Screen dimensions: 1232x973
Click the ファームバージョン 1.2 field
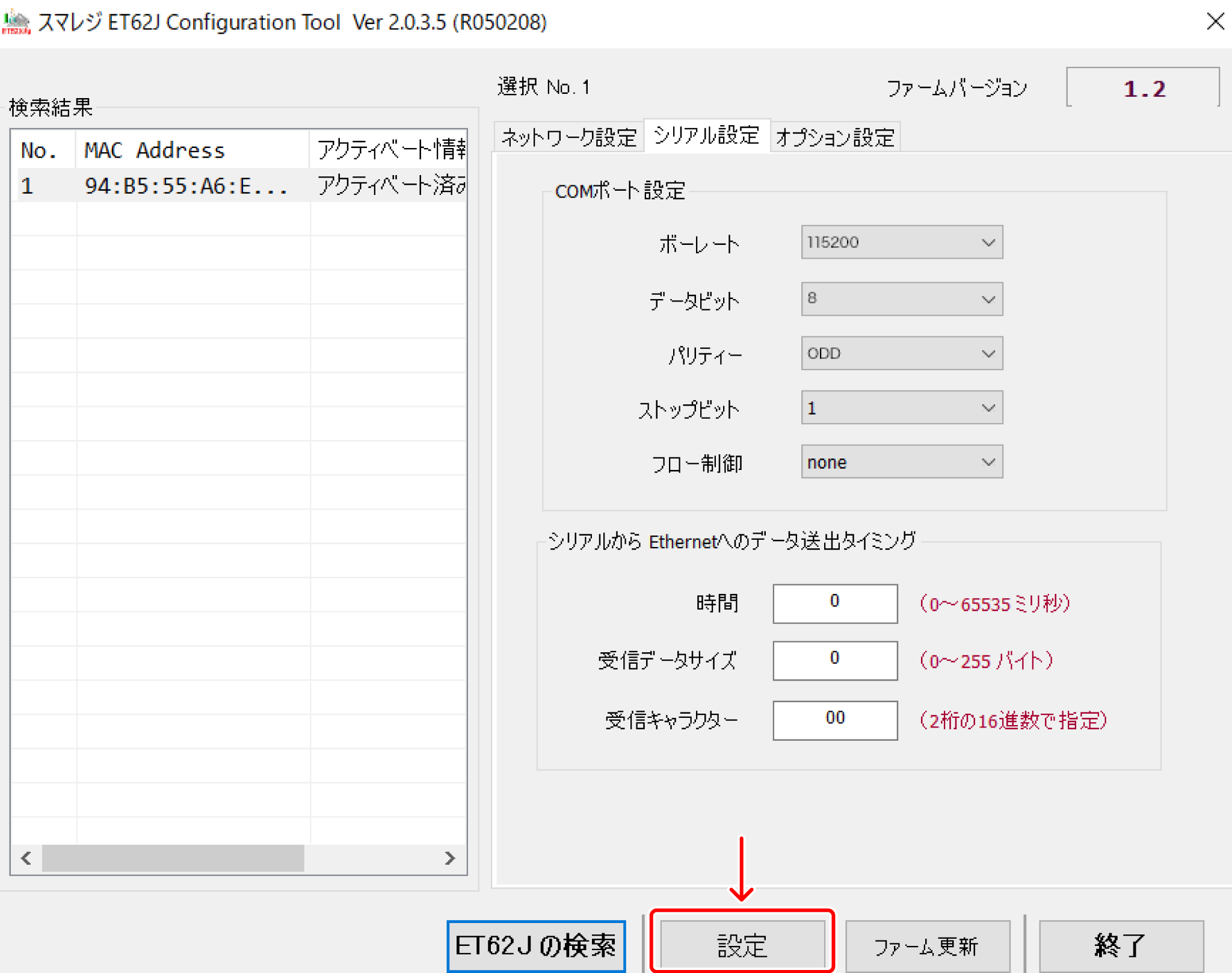click(x=1144, y=88)
